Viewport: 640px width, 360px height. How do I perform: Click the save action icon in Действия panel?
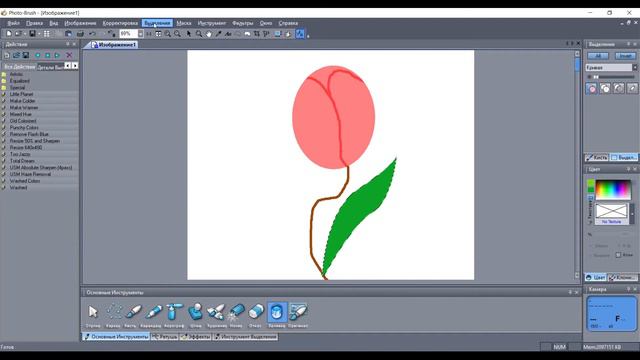(x=26, y=55)
